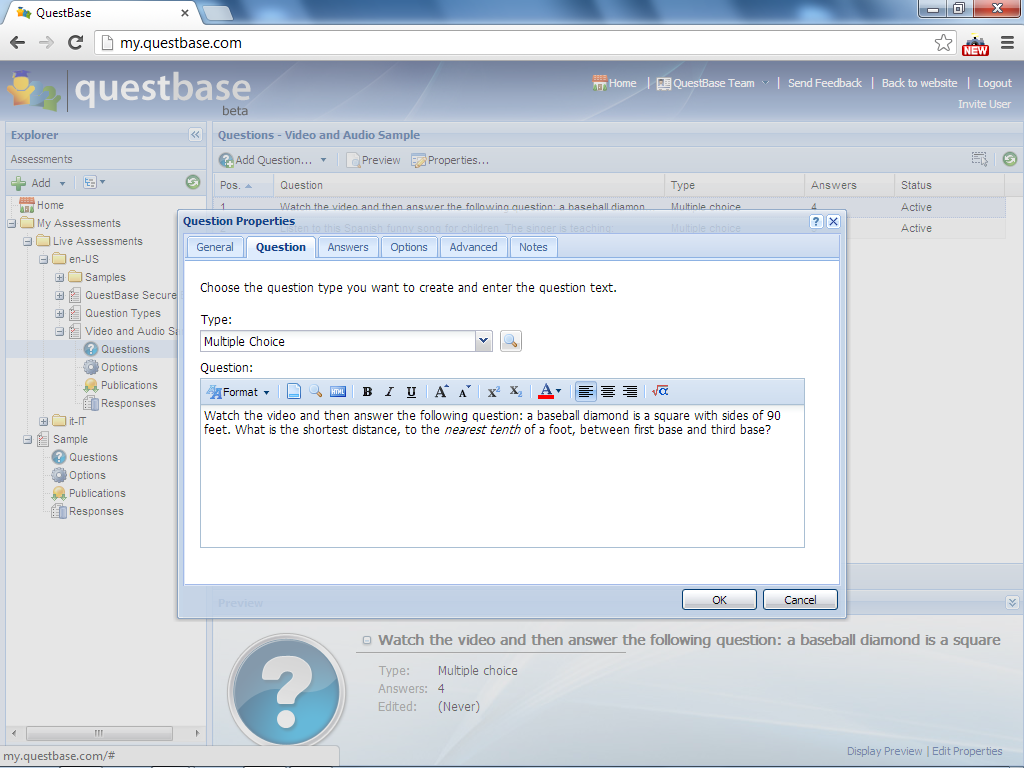
Task: Click the HTML source icon in the editor
Action: [x=338, y=392]
